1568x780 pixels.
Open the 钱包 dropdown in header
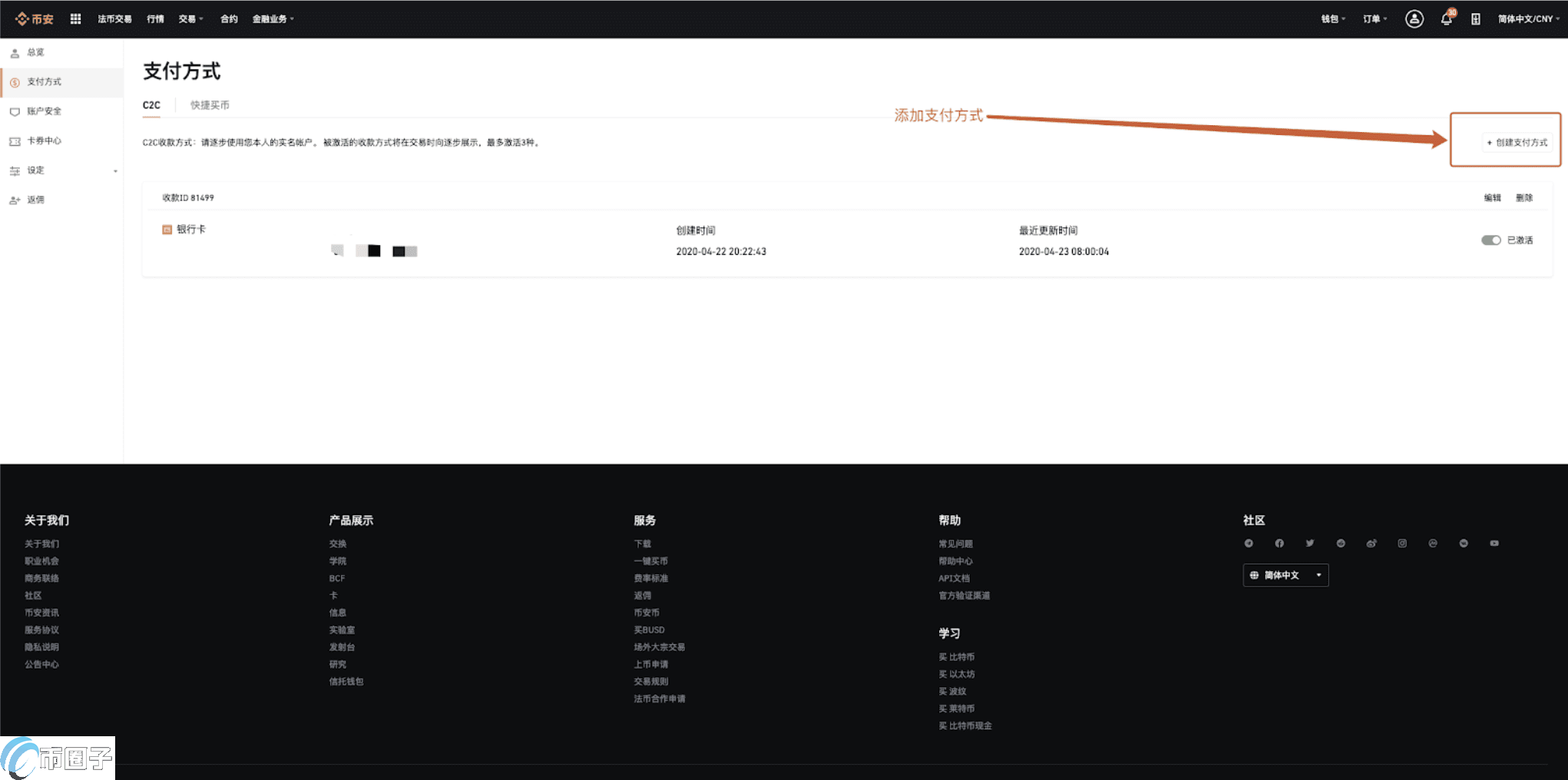click(x=1333, y=19)
